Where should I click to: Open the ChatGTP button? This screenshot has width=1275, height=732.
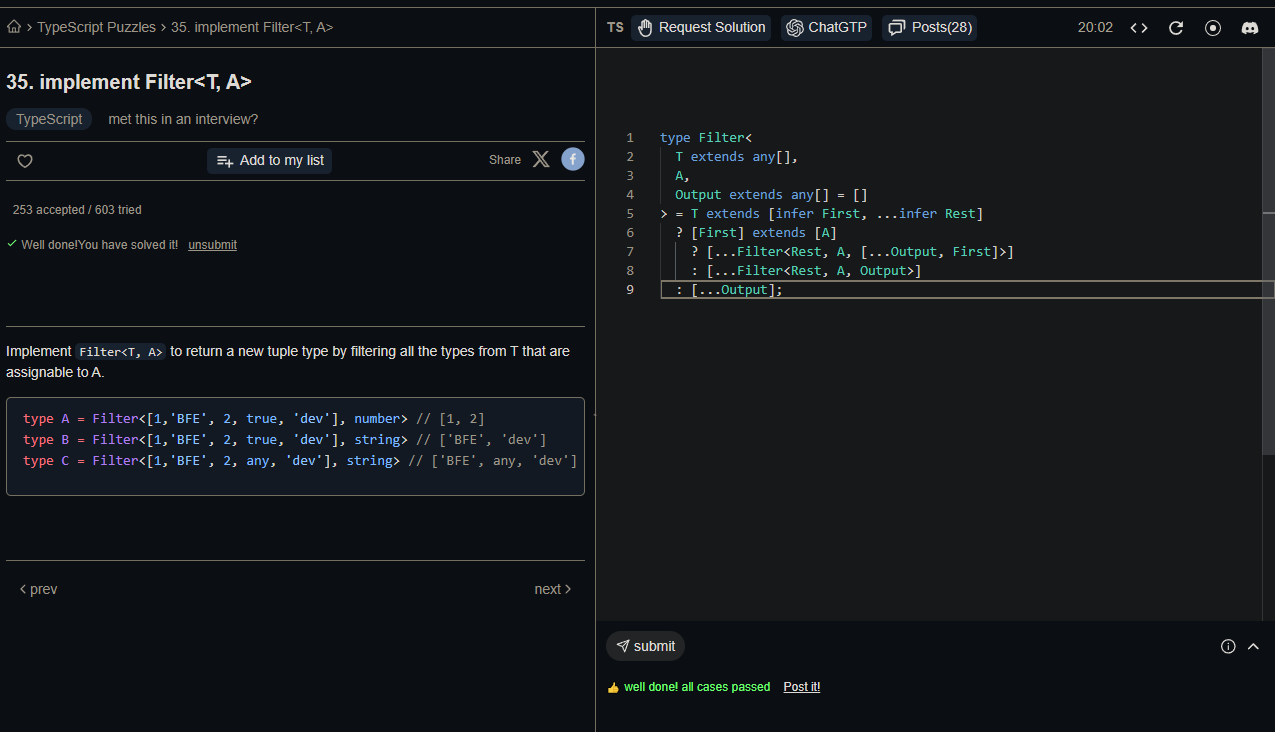(x=826, y=28)
